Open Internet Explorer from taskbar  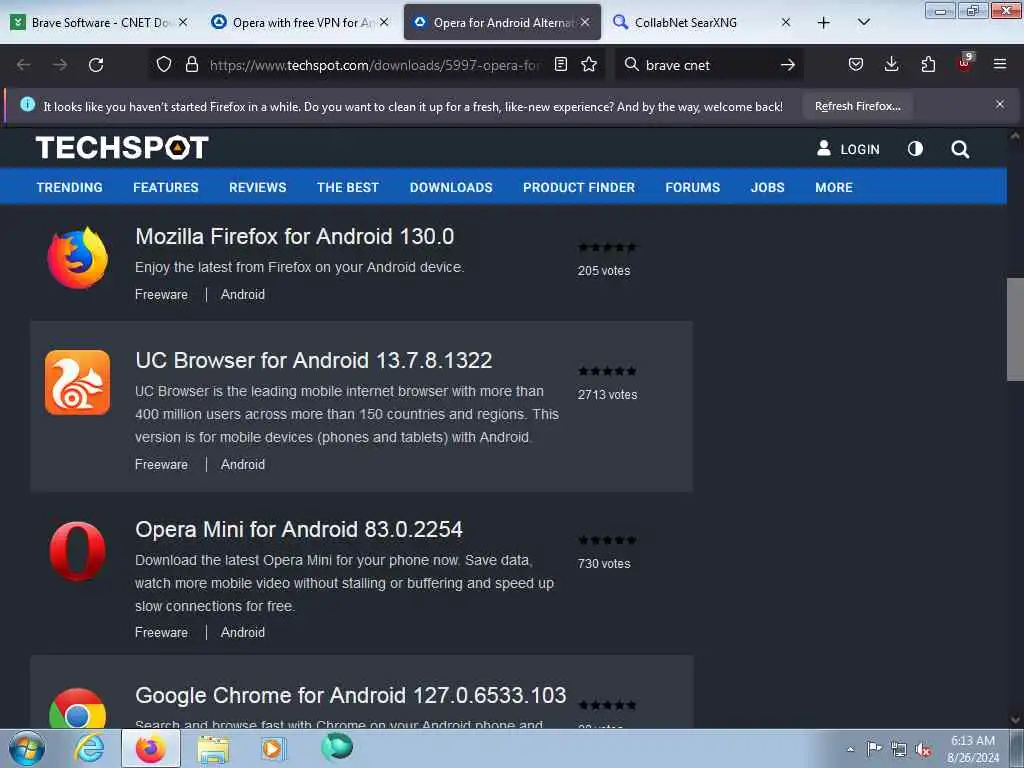(89, 748)
